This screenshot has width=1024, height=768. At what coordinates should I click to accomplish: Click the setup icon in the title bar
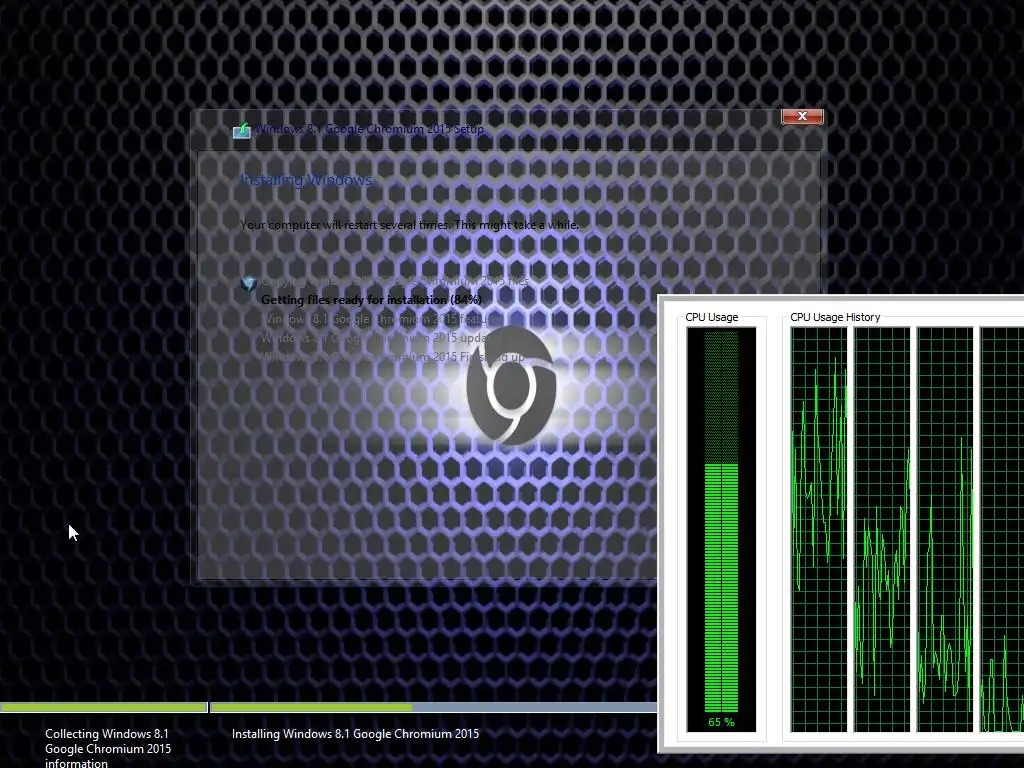point(242,130)
